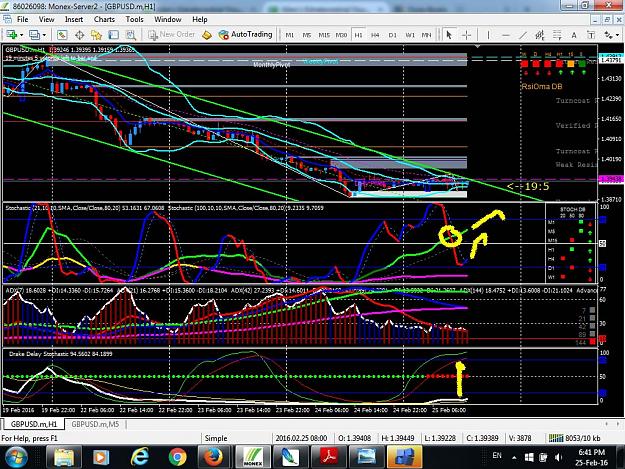Screen dimensions: 625x469
Task: Select the Text Label tool
Action: pyautogui.click(x=591, y=35)
